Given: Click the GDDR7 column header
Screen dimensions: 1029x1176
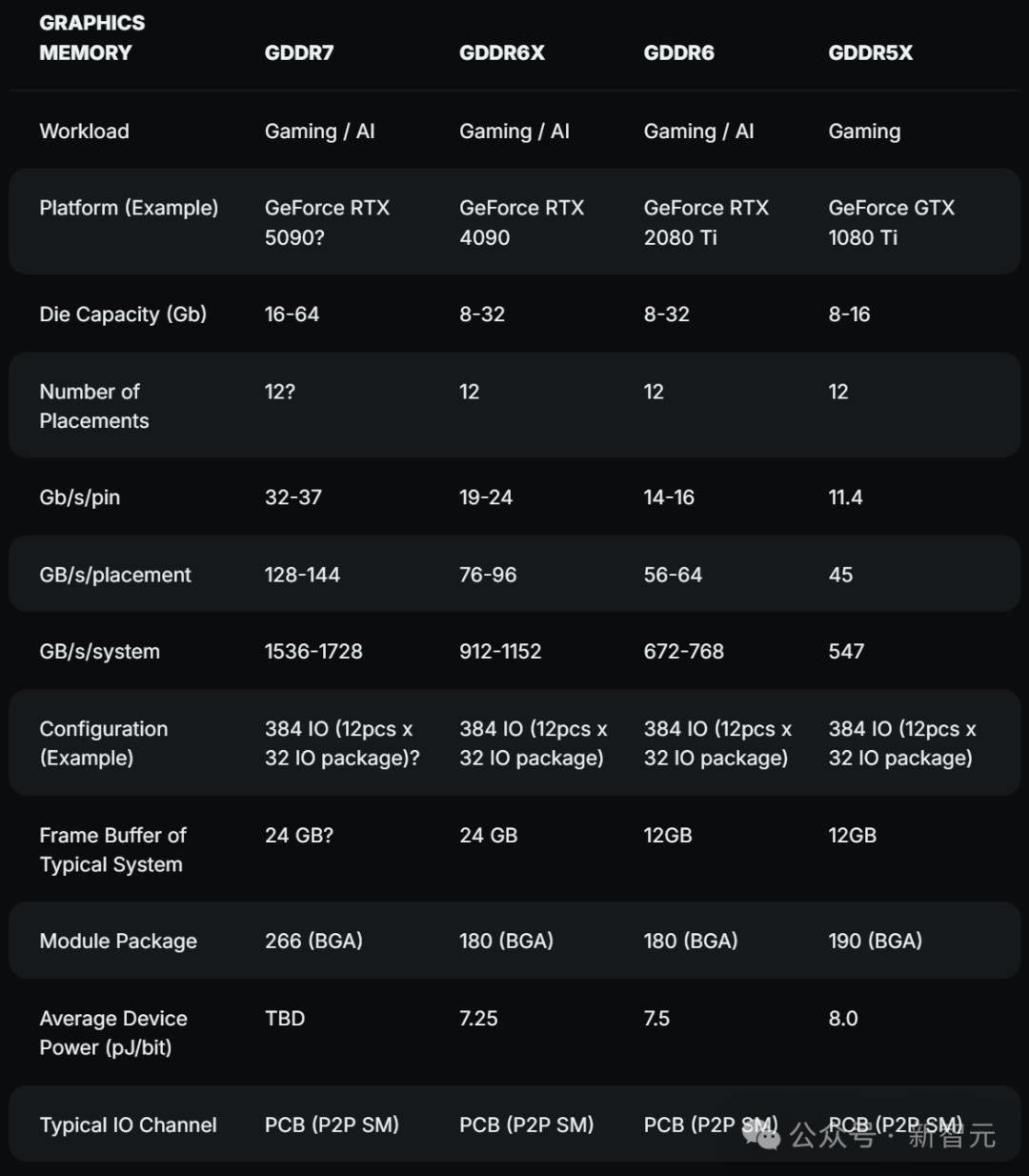Looking at the screenshot, I should coord(299,52).
